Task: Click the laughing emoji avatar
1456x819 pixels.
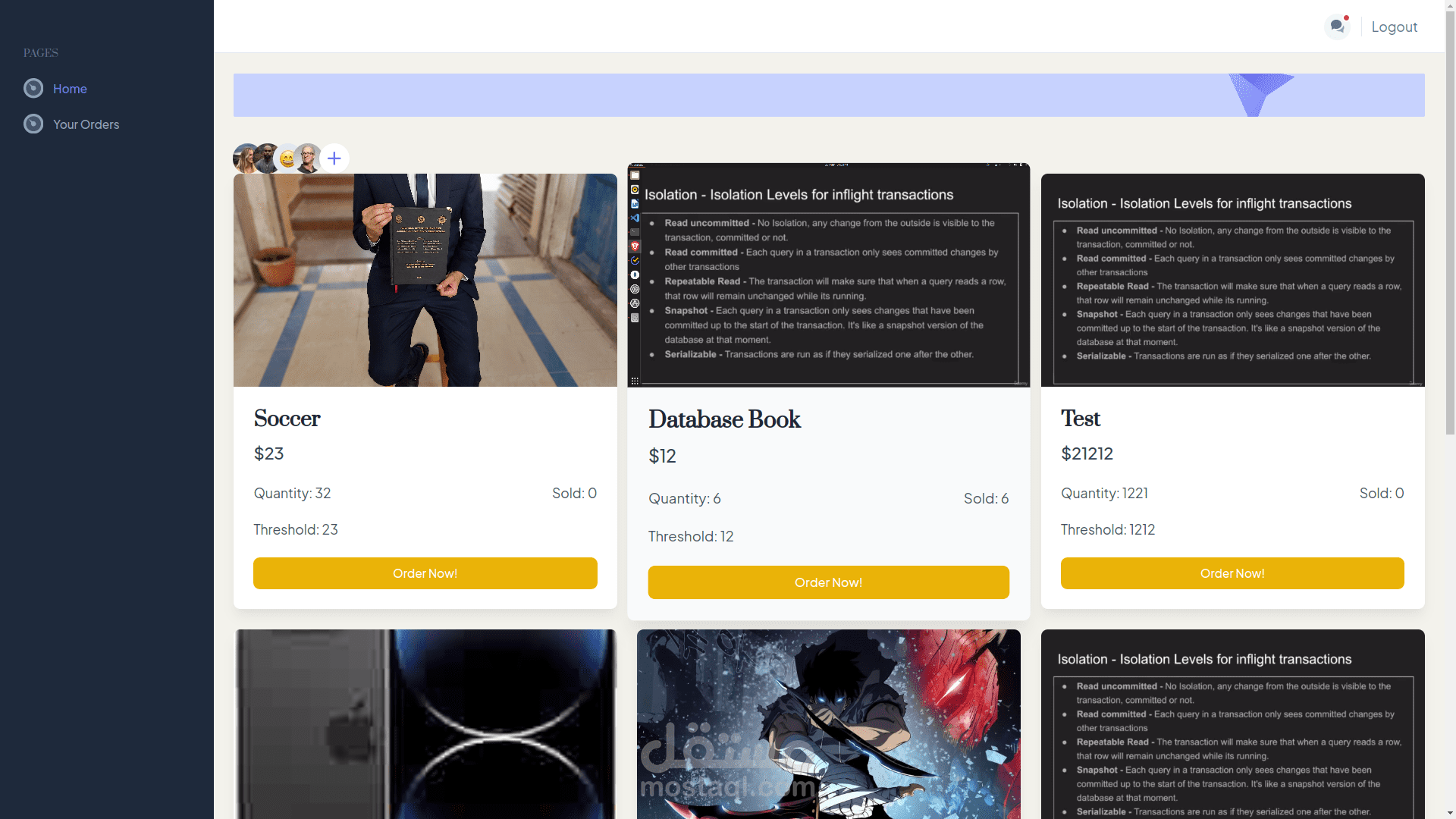Action: [287, 158]
